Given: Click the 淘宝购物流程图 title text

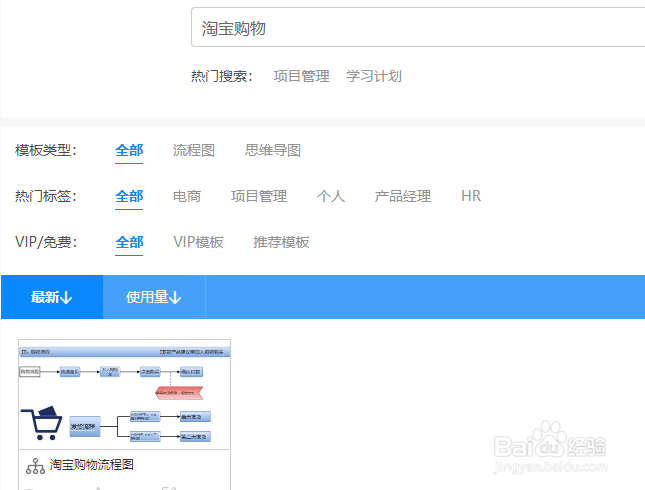Looking at the screenshot, I should click(92, 465).
